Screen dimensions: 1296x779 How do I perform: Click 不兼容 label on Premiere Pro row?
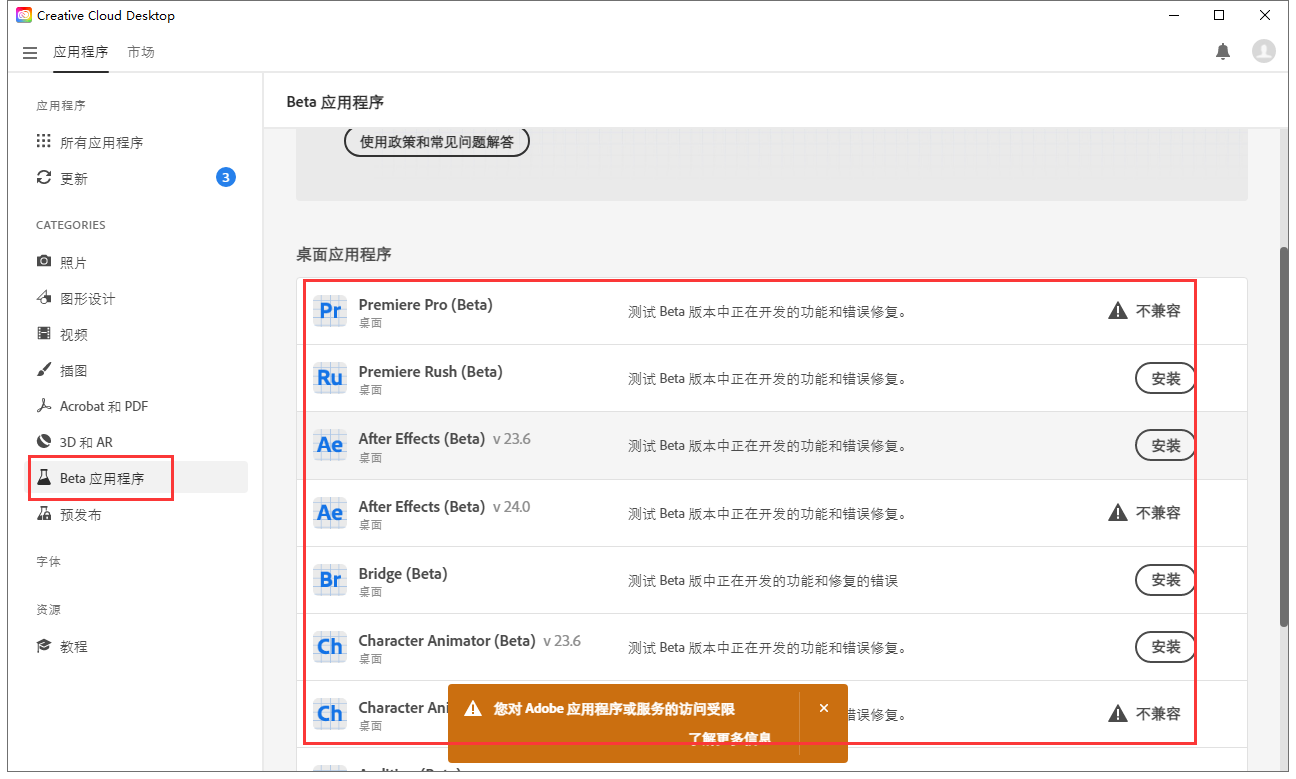point(1158,311)
